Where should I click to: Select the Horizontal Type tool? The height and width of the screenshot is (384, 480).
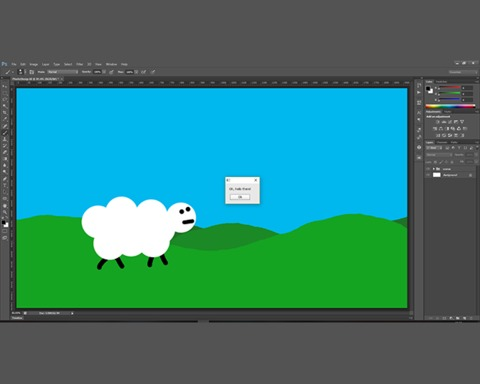(x=5, y=185)
